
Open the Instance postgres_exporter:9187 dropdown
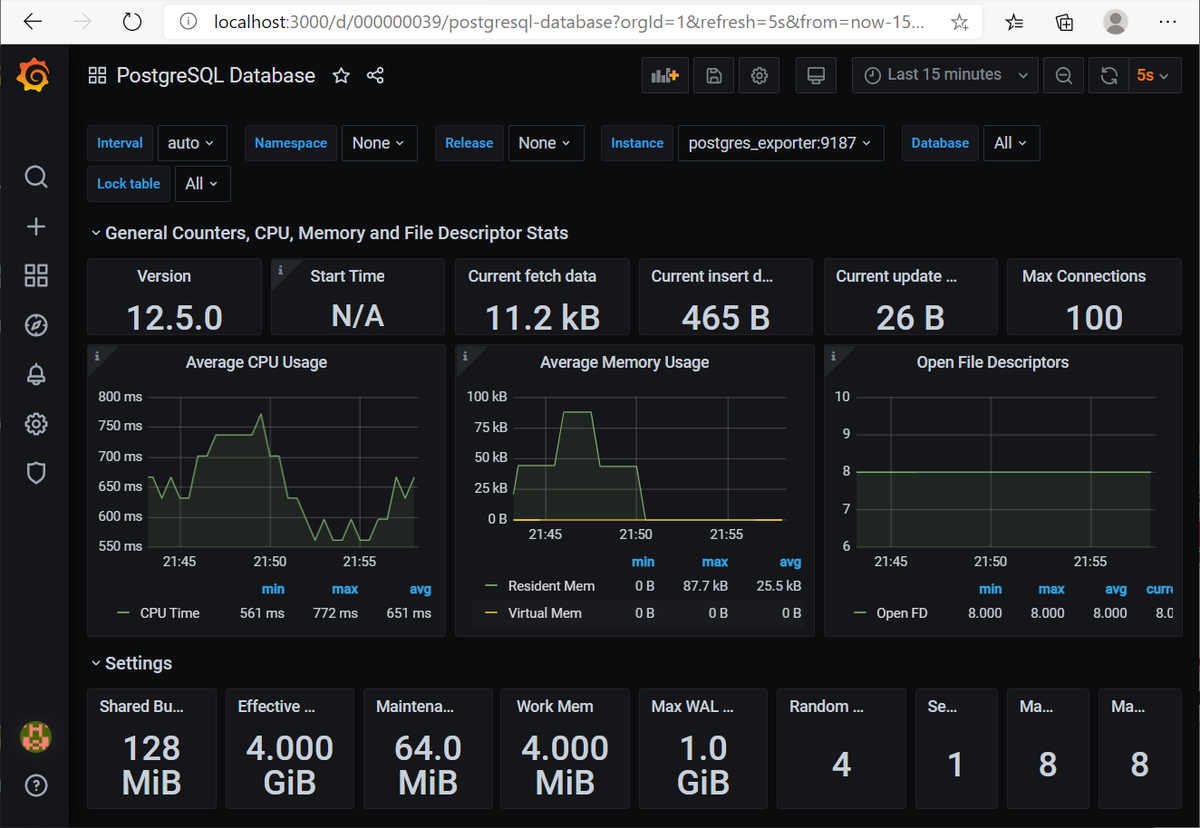(780, 143)
